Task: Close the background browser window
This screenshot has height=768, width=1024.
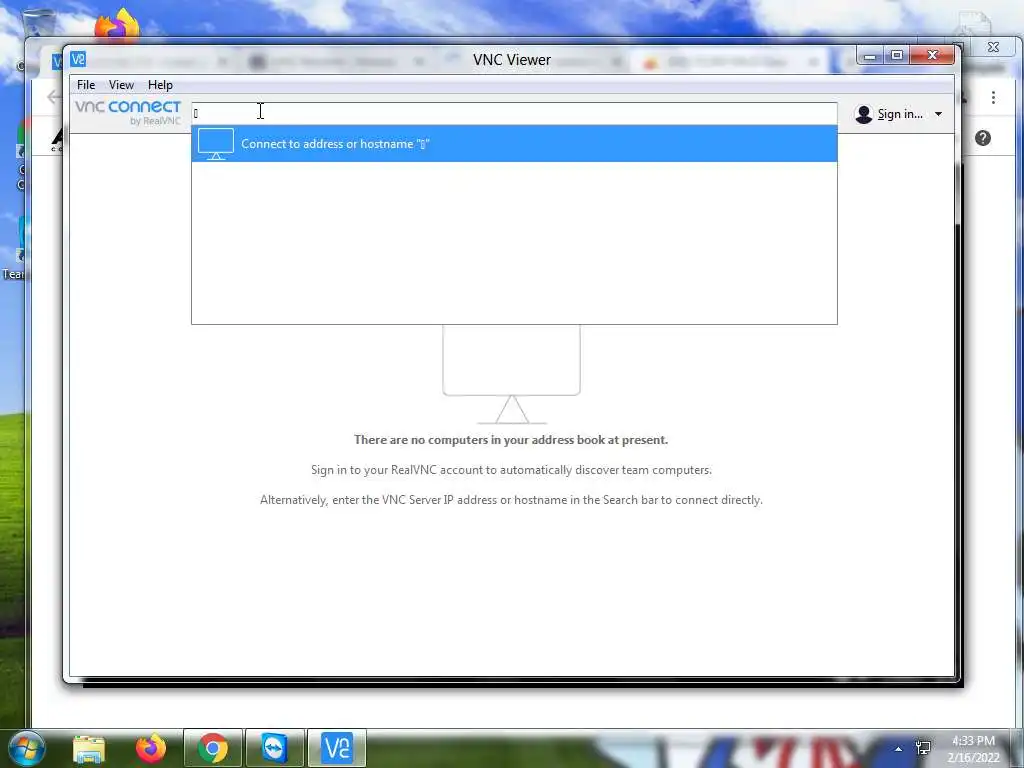Action: point(993,47)
